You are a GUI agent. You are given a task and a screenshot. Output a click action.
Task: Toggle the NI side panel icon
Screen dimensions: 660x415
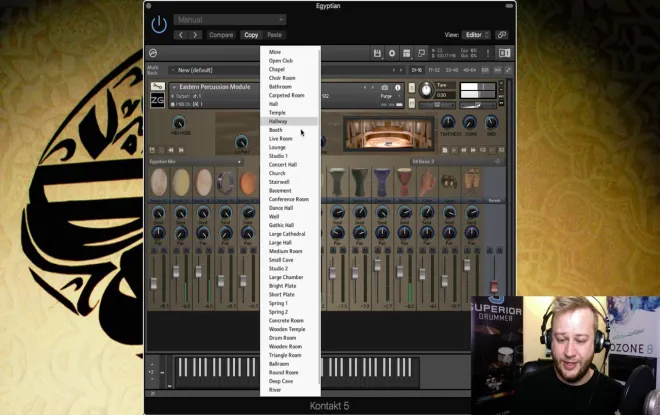point(504,53)
